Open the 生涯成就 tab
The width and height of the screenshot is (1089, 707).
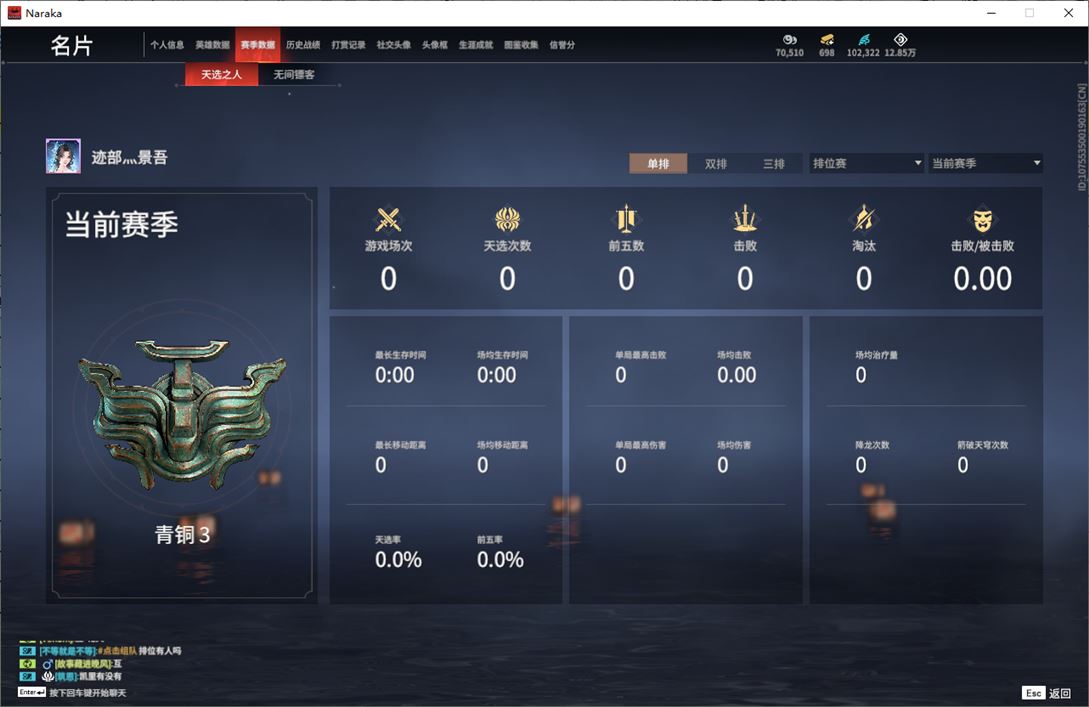tap(476, 45)
